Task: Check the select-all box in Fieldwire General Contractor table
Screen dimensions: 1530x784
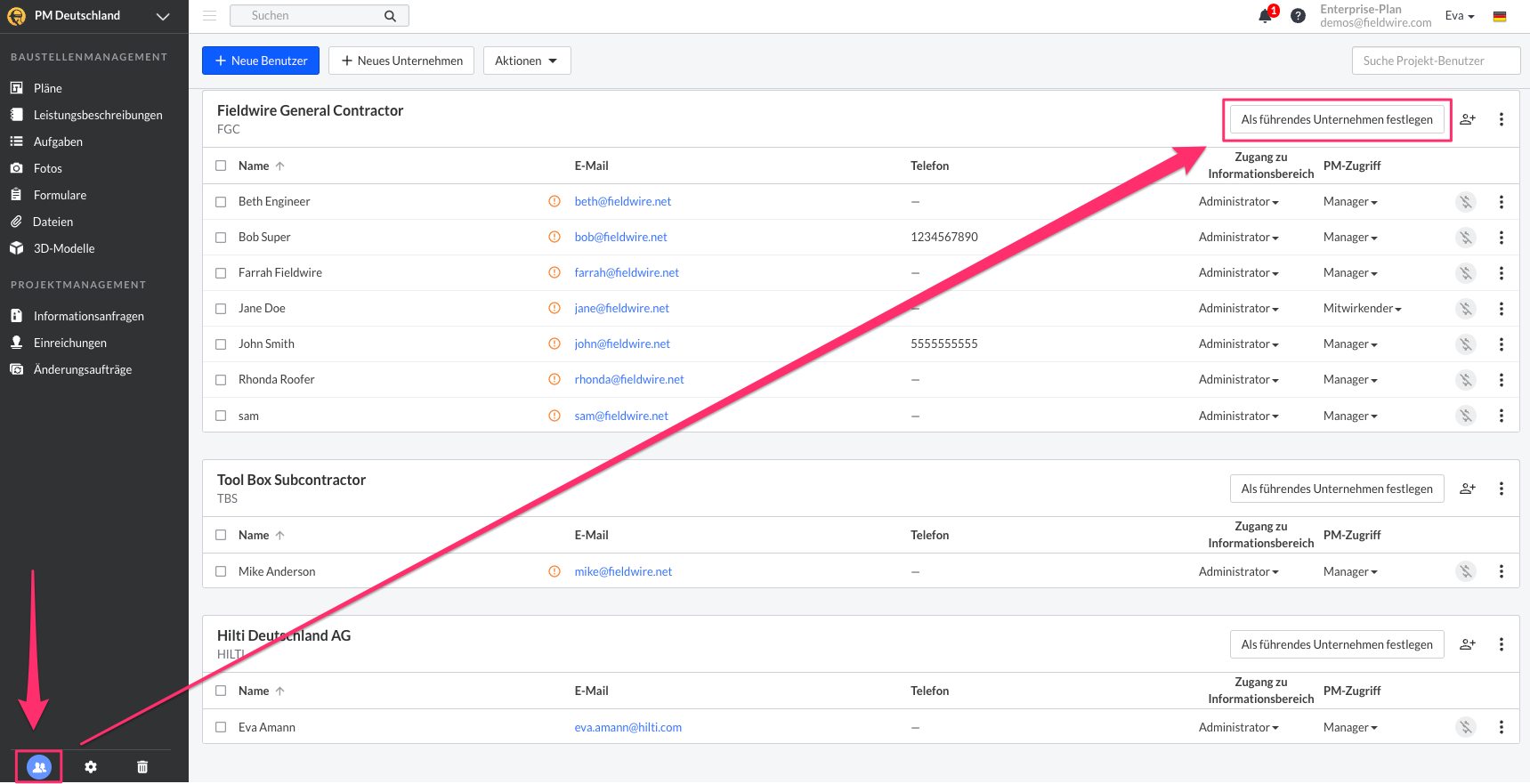Action: click(x=221, y=166)
